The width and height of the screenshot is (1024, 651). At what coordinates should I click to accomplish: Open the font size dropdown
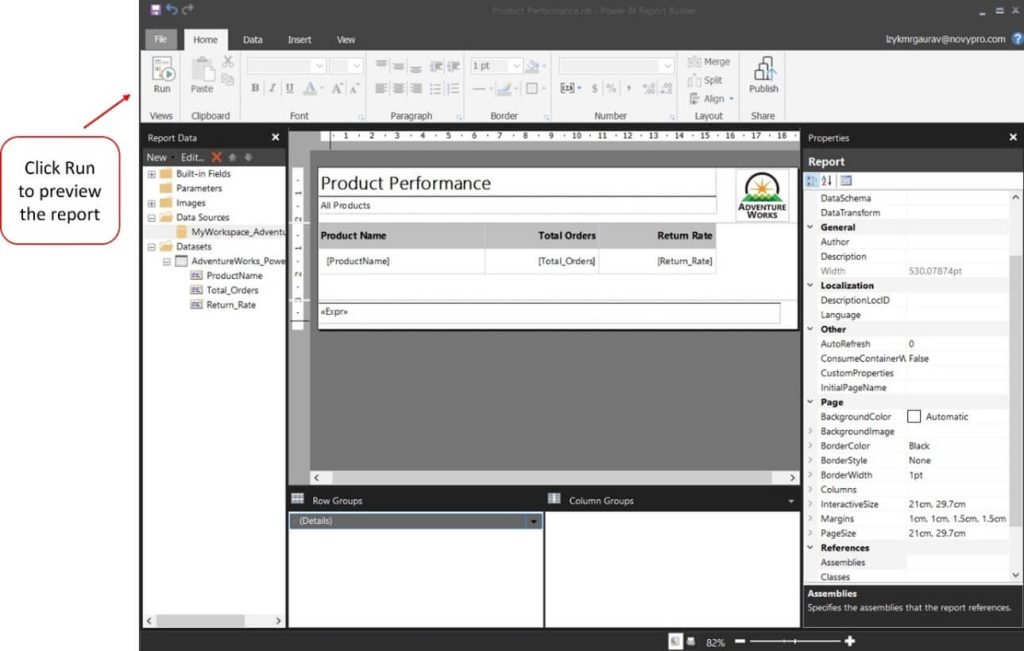(x=356, y=65)
